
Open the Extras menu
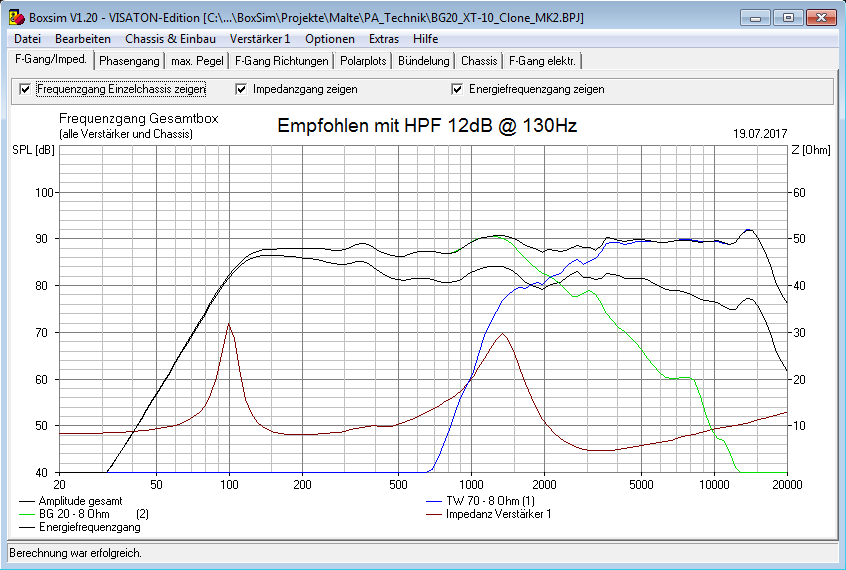point(384,39)
